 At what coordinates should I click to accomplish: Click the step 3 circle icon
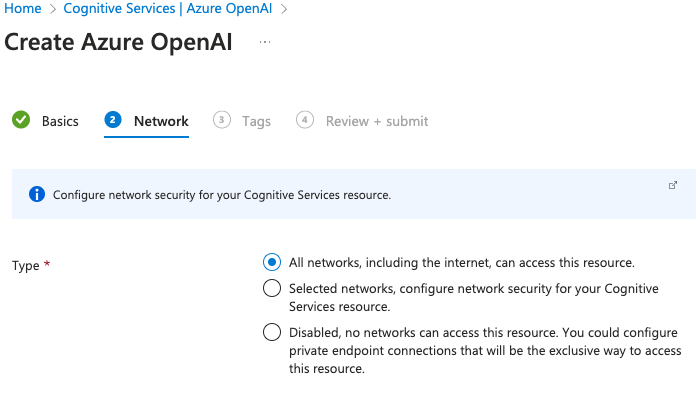[221, 120]
